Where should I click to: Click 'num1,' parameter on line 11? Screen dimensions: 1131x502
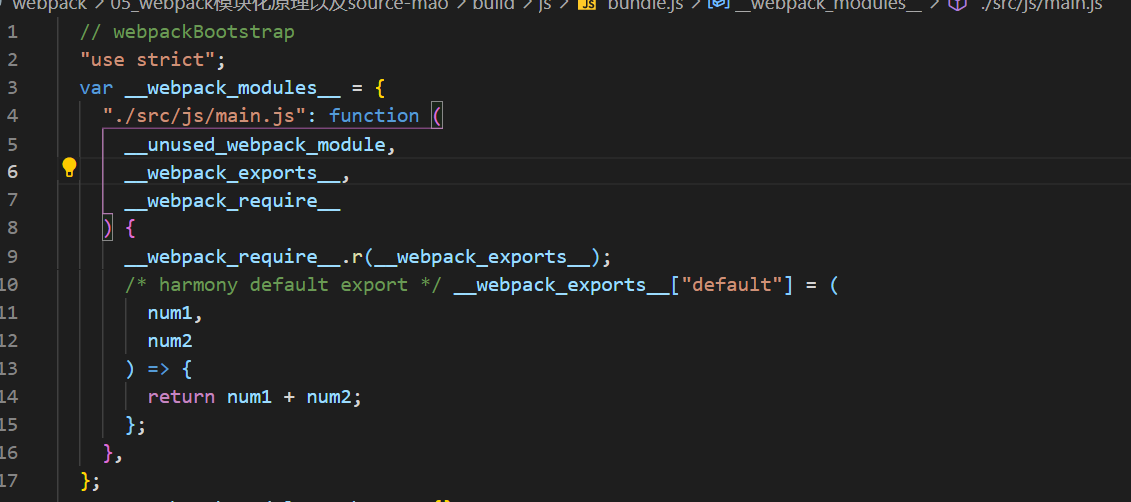point(176,312)
